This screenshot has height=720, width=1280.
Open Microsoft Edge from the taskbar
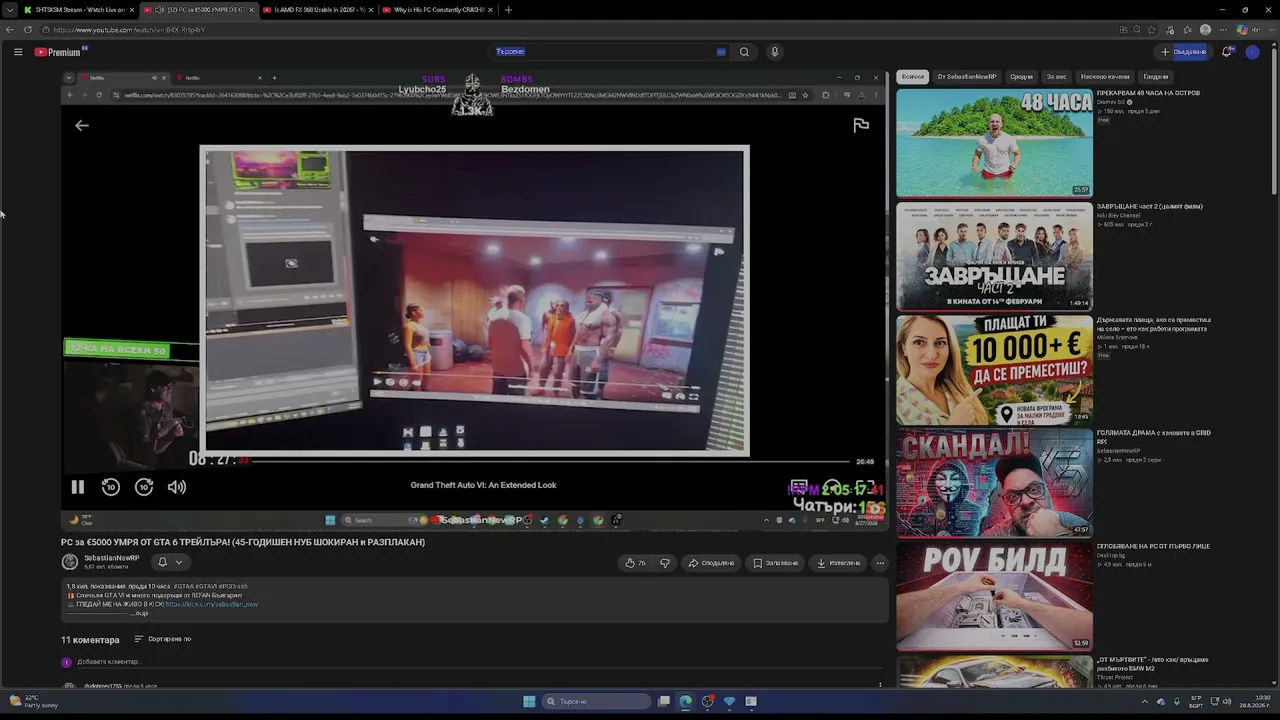coord(685,701)
